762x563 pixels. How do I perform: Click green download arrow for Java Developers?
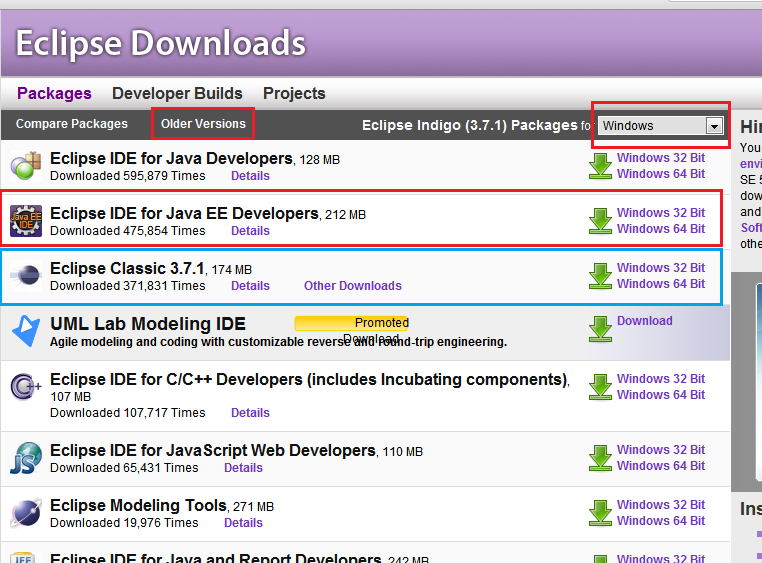point(600,166)
